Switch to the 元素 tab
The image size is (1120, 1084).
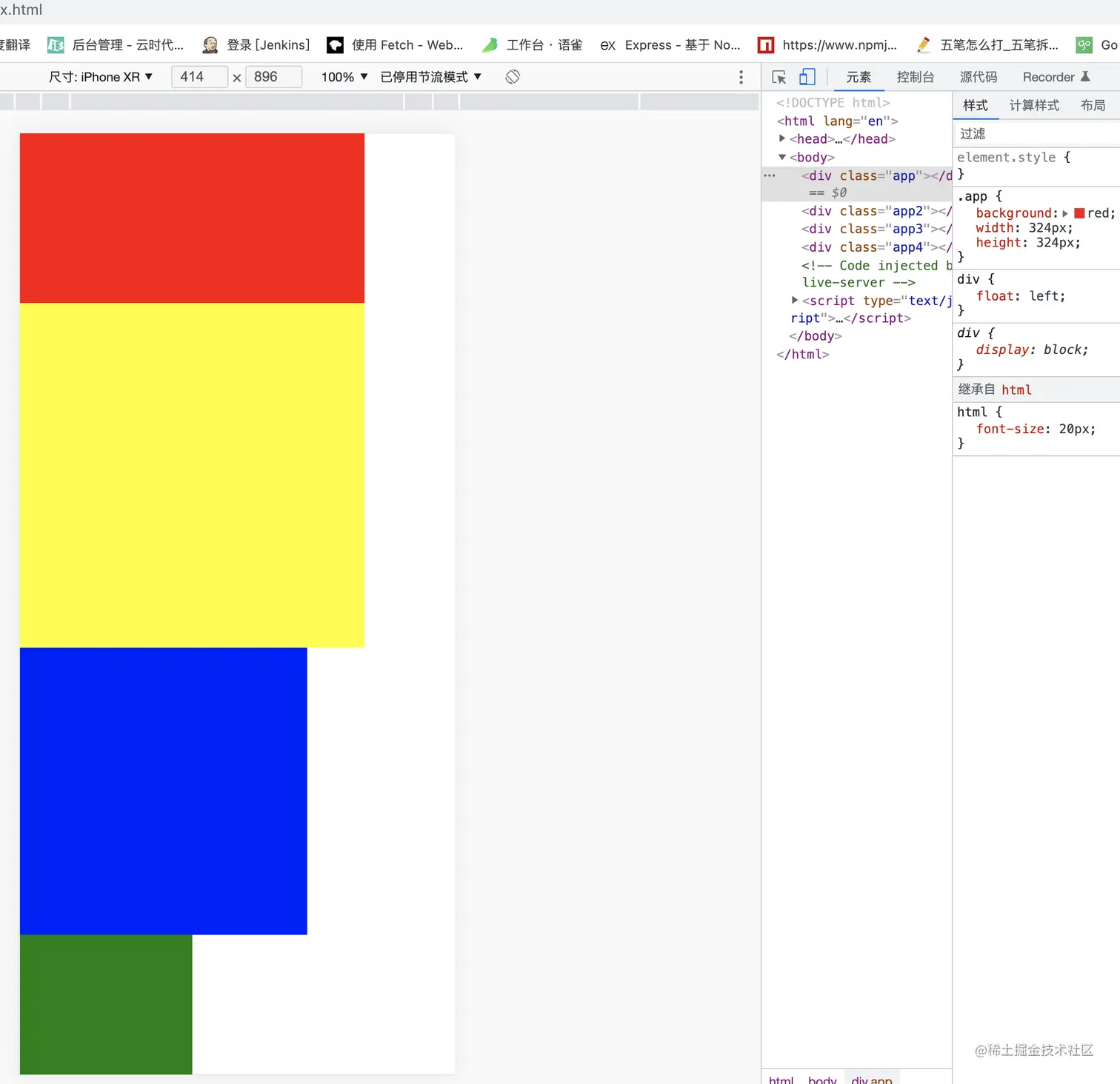click(859, 77)
